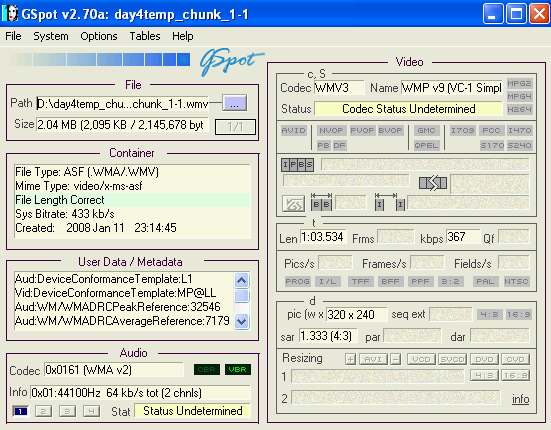
Task: Open the System menu
Action: 51,36
